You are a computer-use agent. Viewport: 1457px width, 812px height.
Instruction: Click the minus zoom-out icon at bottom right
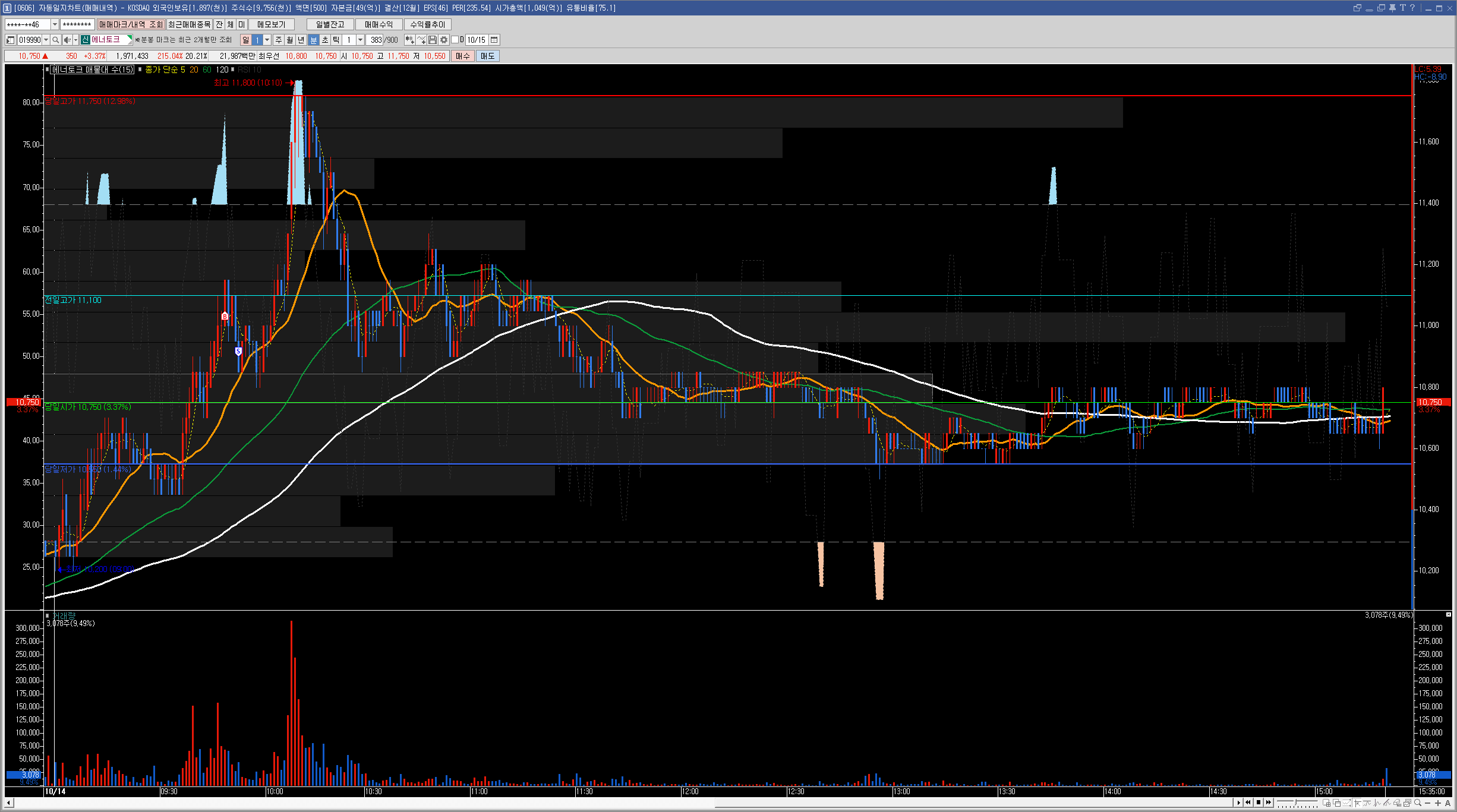1428,803
